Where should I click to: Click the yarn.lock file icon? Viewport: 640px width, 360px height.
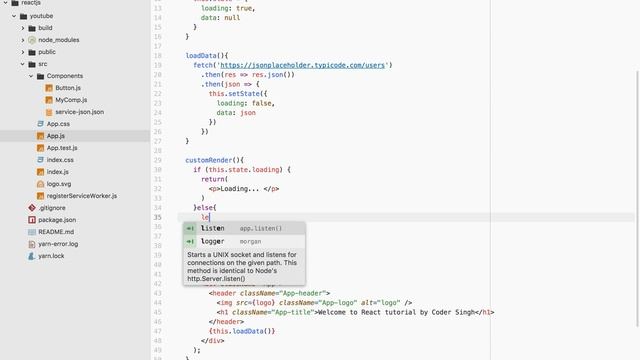coord(32,256)
